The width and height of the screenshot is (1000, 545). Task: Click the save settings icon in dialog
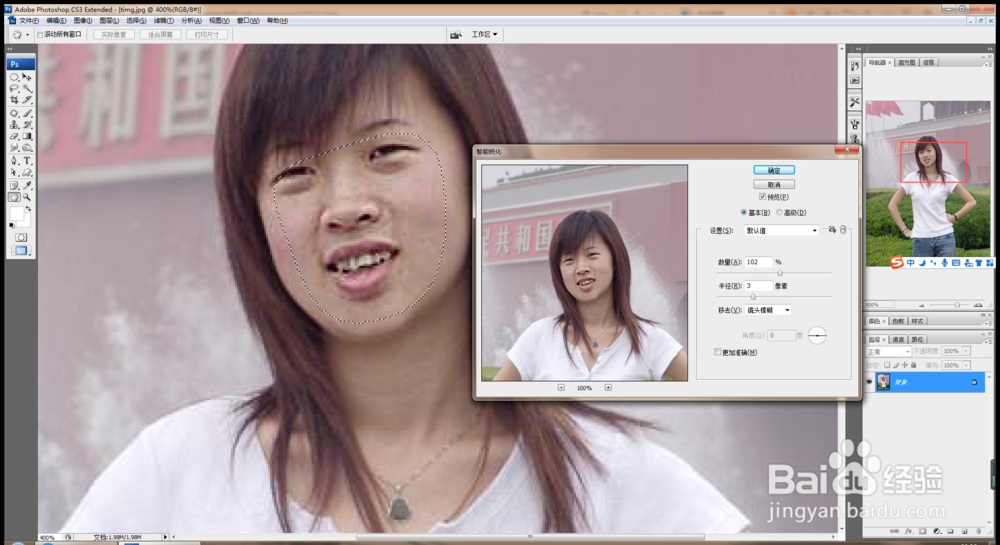tap(832, 229)
